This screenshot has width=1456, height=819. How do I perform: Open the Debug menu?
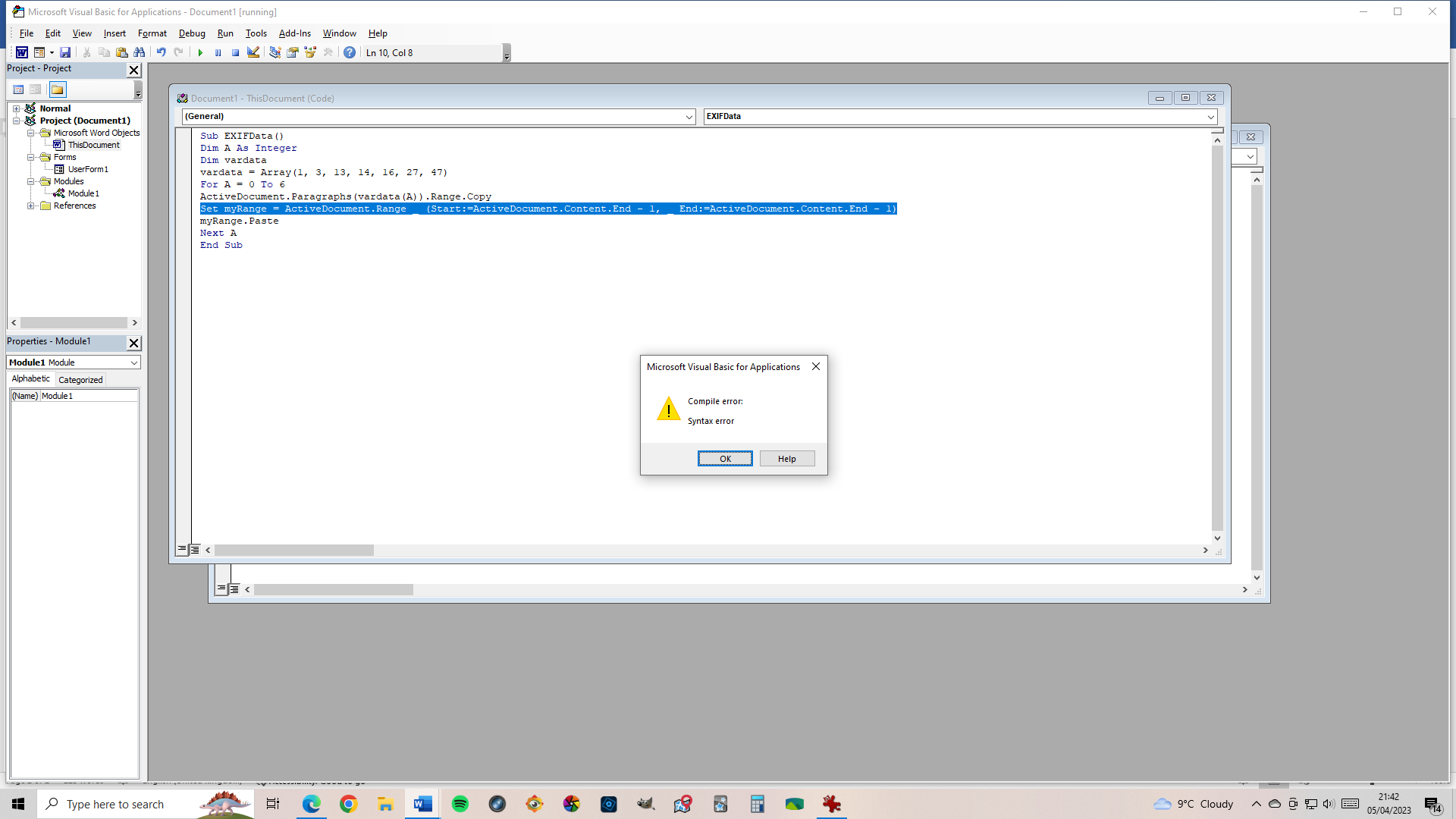pyautogui.click(x=192, y=33)
